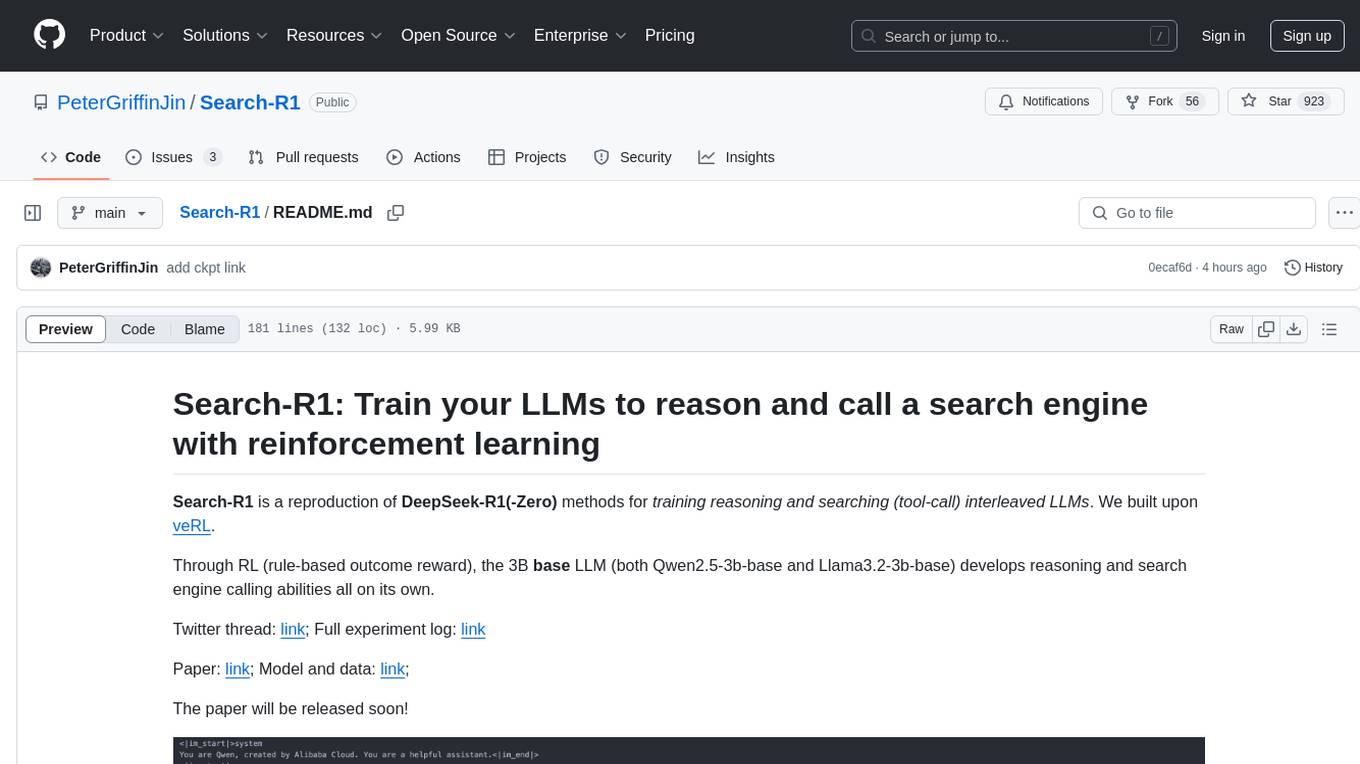Switch to the Projects tab
The image size is (1360, 764).
click(x=527, y=157)
